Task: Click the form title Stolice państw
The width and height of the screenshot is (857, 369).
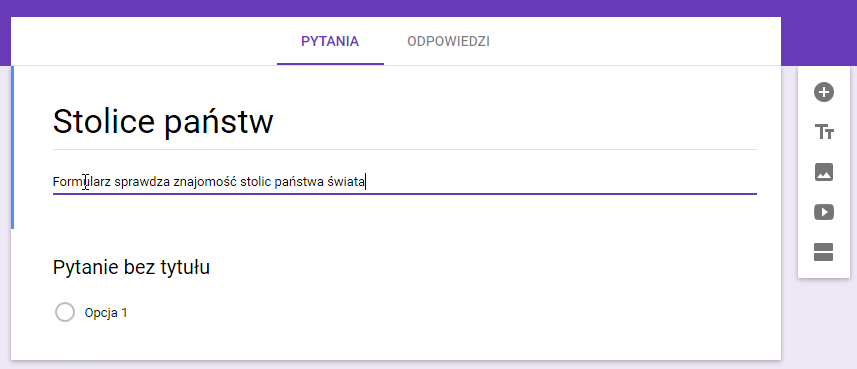Action: [163, 121]
